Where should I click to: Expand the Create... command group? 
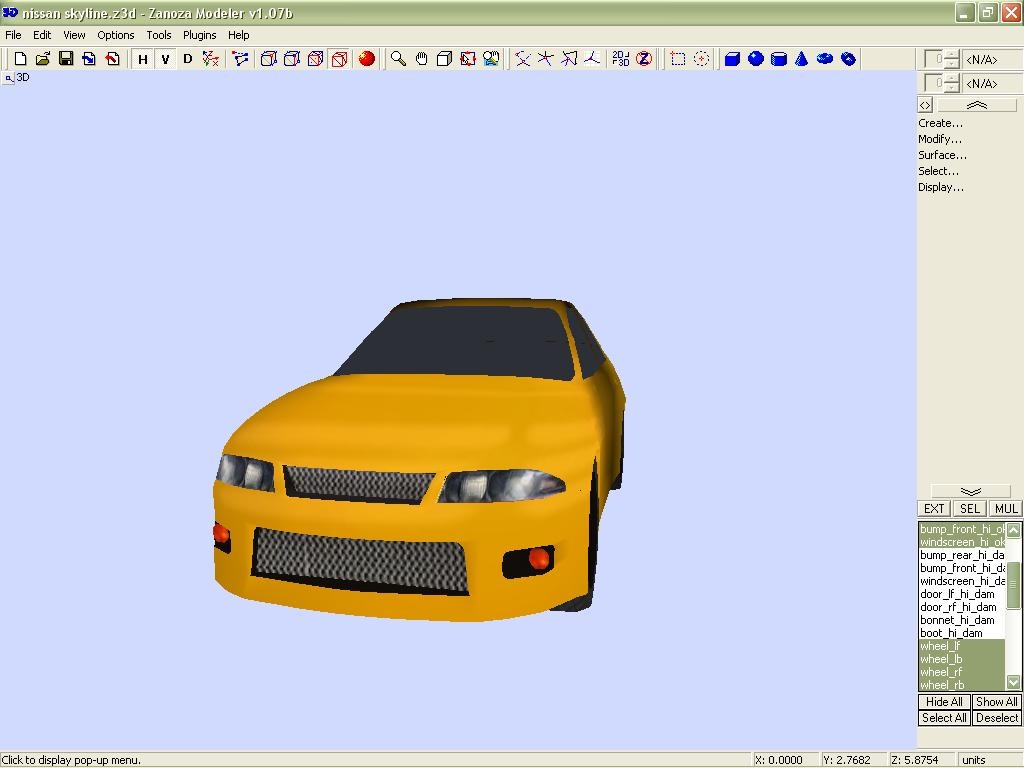[940, 123]
